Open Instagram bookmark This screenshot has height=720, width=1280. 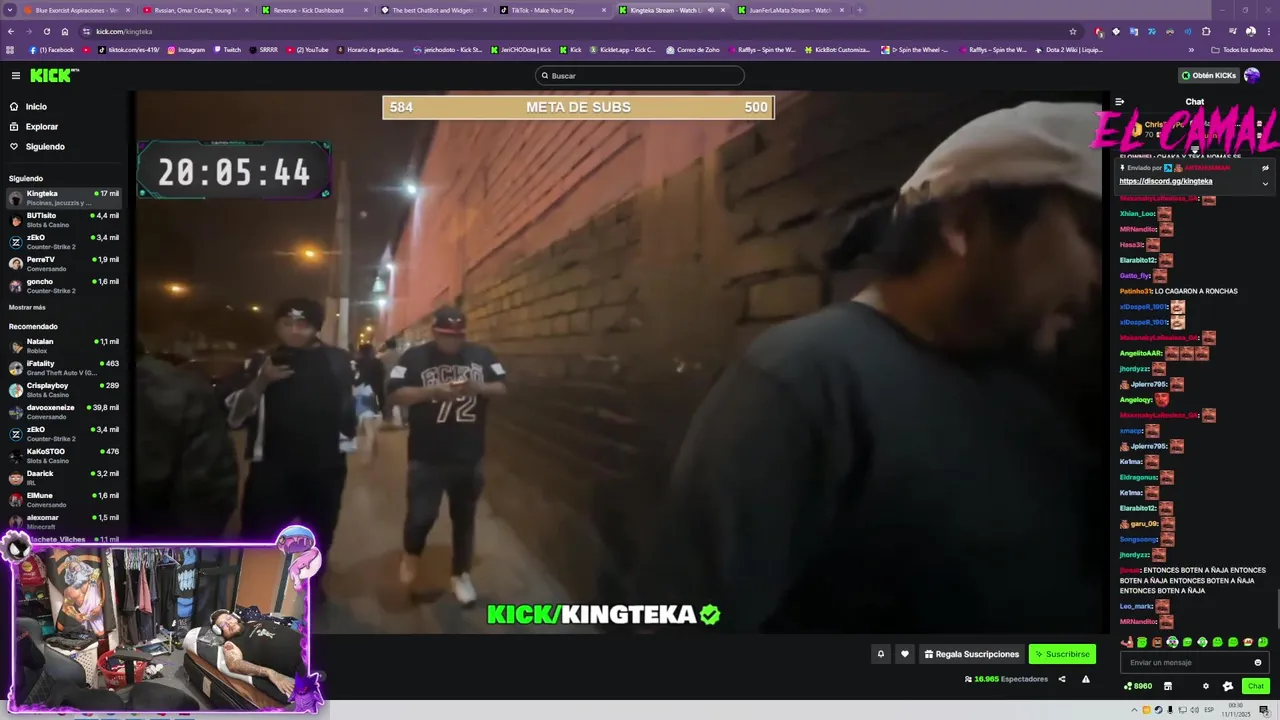coord(186,50)
